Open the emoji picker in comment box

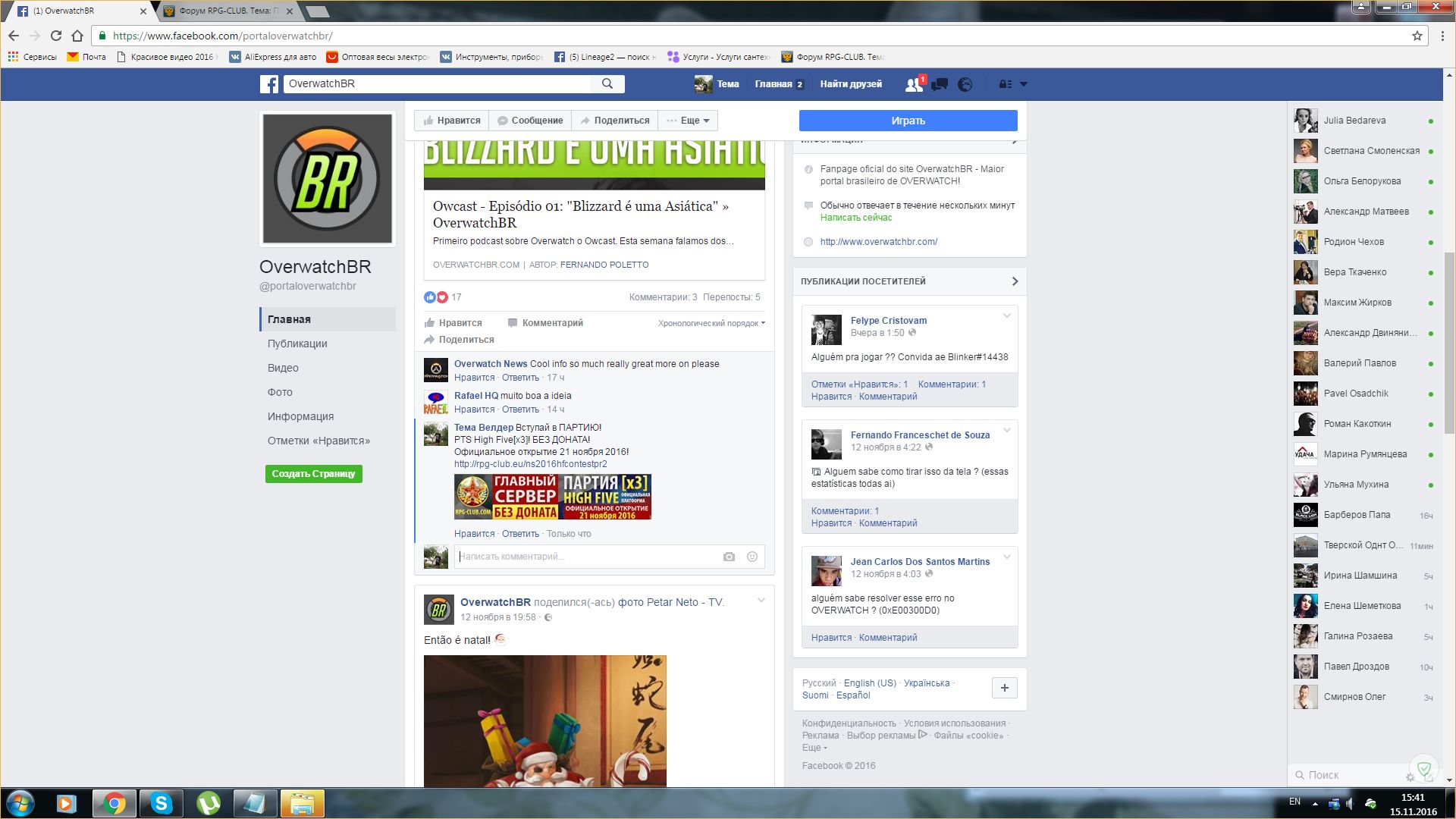752,557
